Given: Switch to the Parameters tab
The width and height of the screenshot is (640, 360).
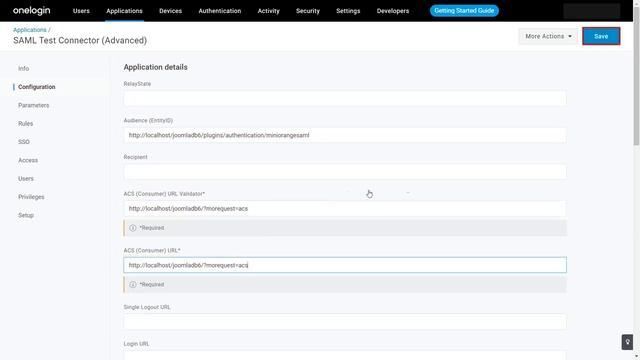Looking at the screenshot, I should (x=33, y=105).
